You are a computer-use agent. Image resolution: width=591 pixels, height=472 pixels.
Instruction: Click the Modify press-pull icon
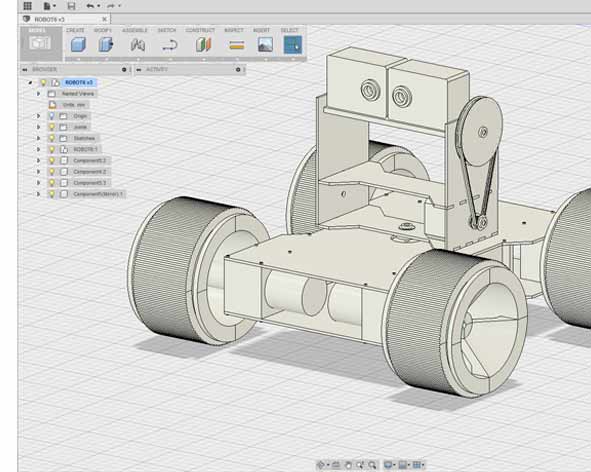tap(106, 45)
